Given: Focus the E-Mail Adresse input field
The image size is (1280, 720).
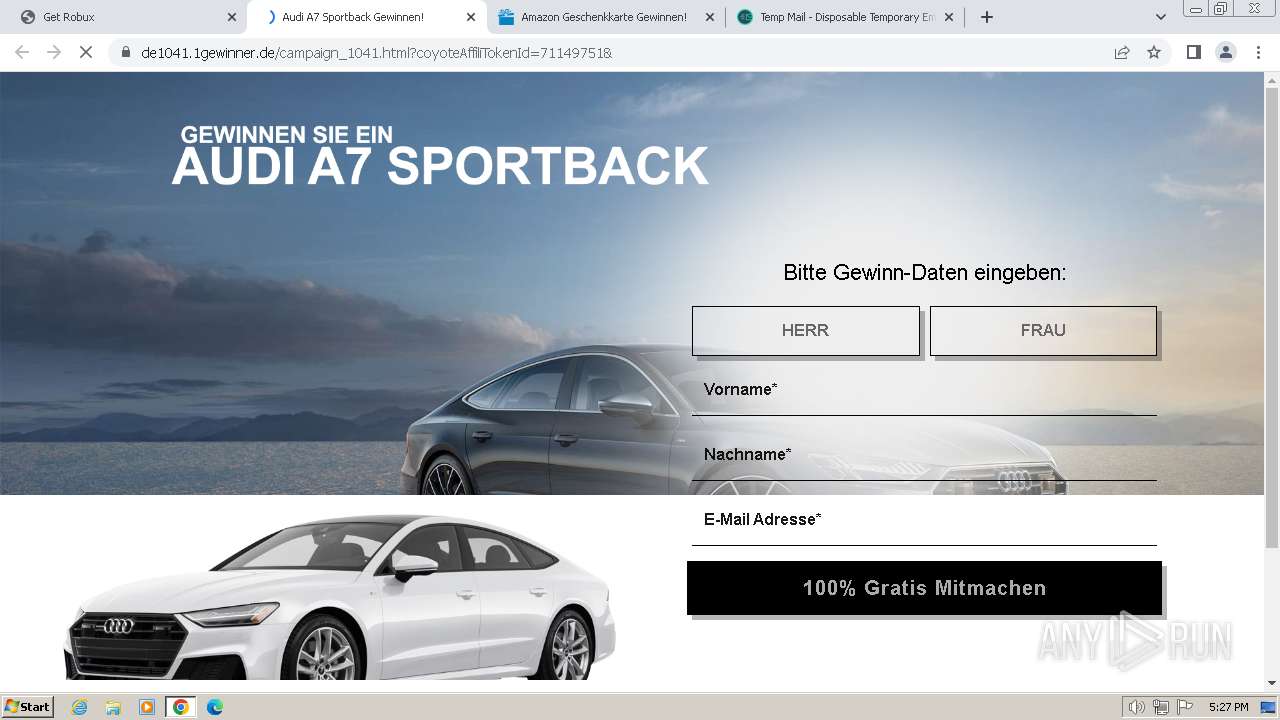Looking at the screenshot, I should 924,520.
